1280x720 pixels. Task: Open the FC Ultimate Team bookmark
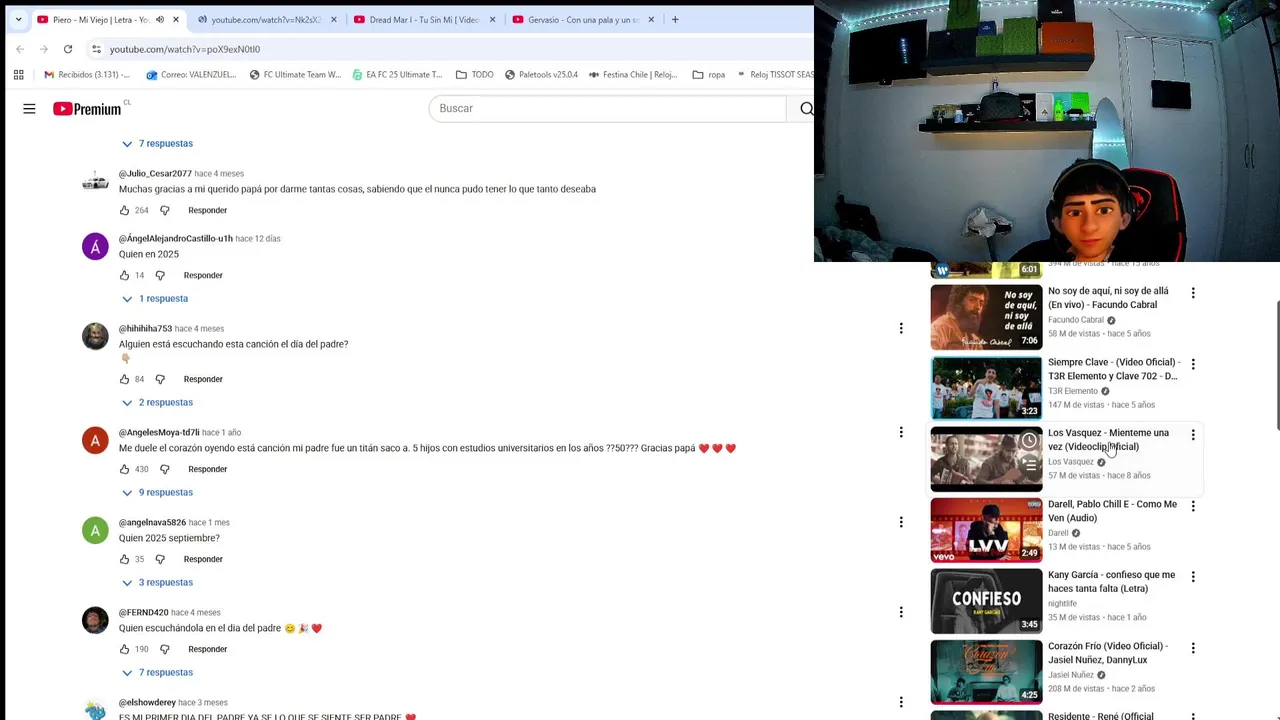click(295, 74)
